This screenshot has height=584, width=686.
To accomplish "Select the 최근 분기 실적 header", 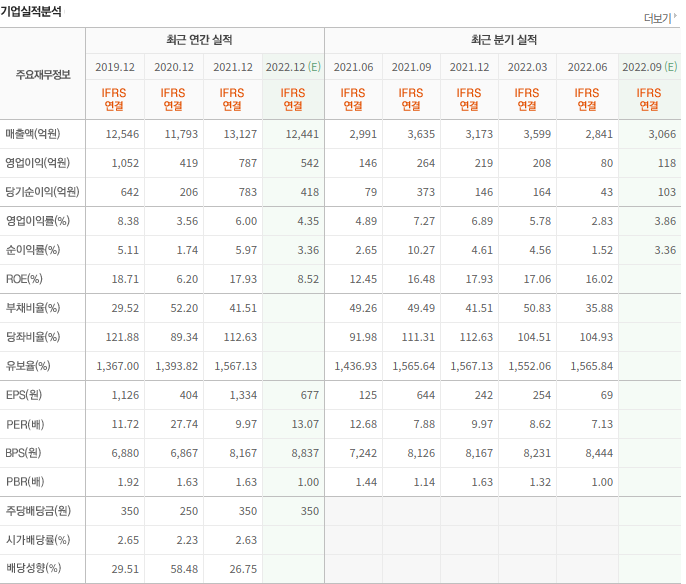I will [x=504, y=40].
